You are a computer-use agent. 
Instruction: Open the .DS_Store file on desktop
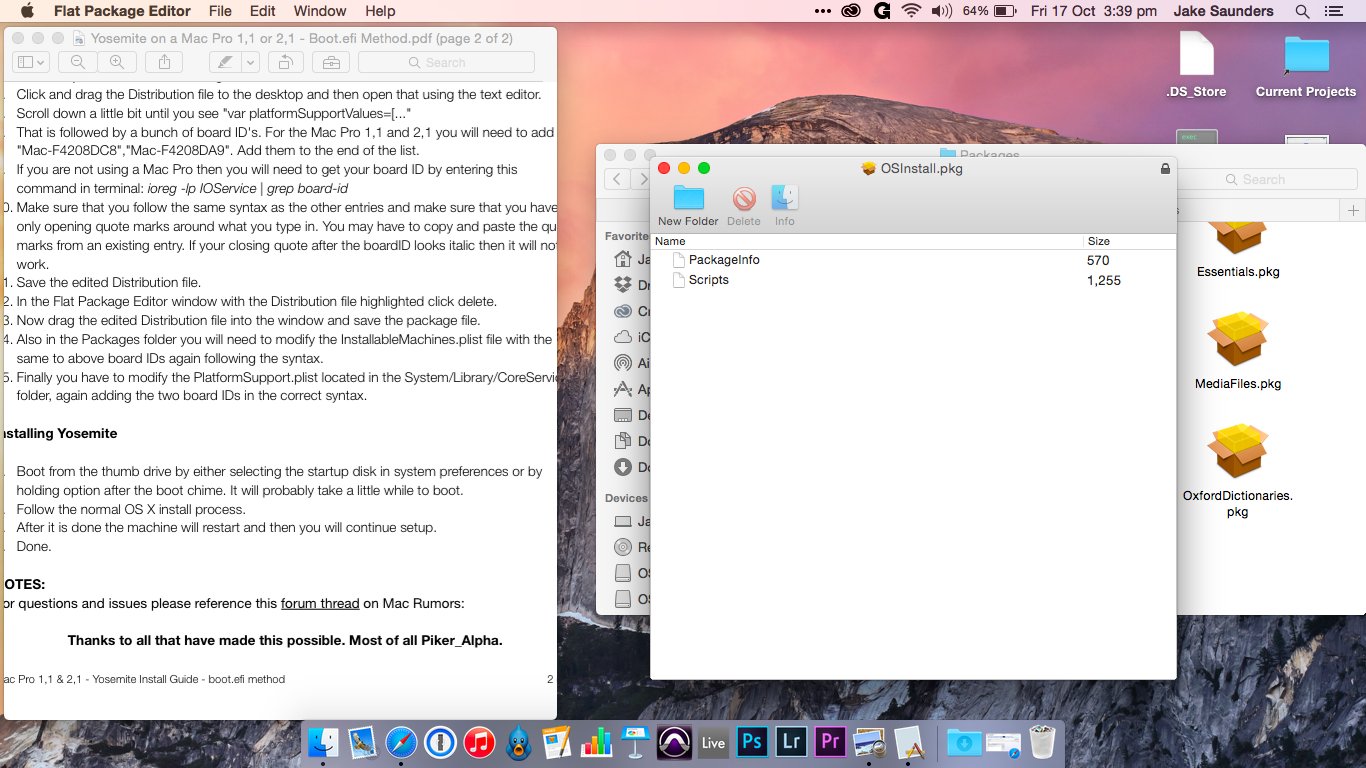1196,65
